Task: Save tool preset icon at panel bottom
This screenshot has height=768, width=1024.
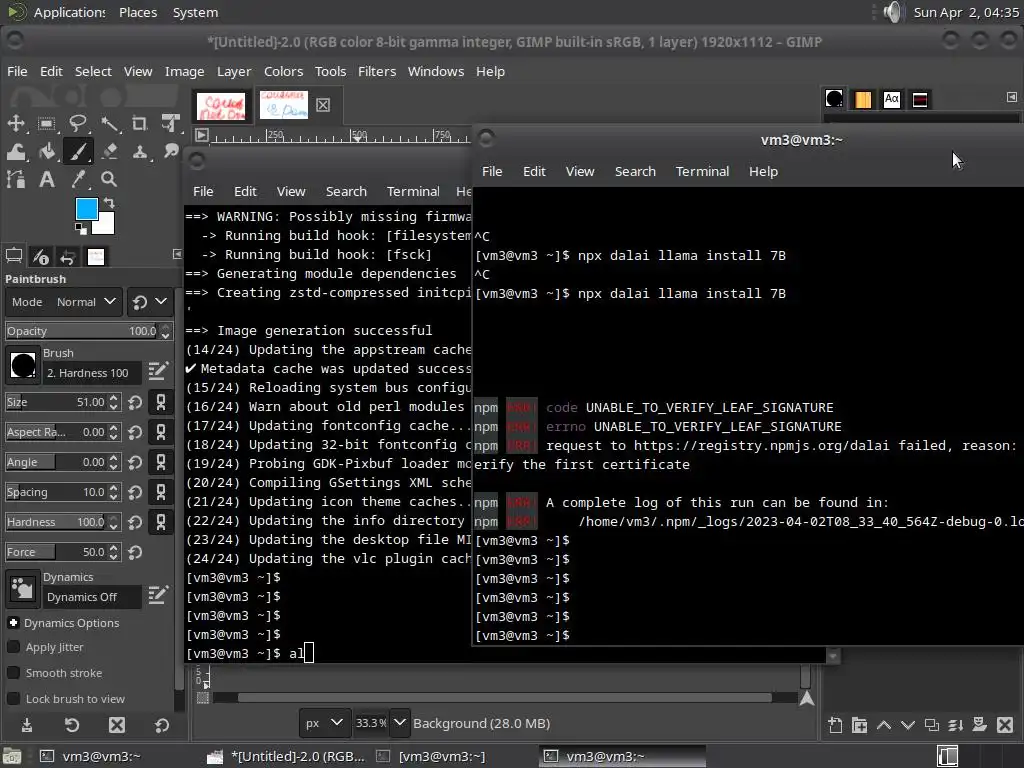Action: tap(27, 725)
